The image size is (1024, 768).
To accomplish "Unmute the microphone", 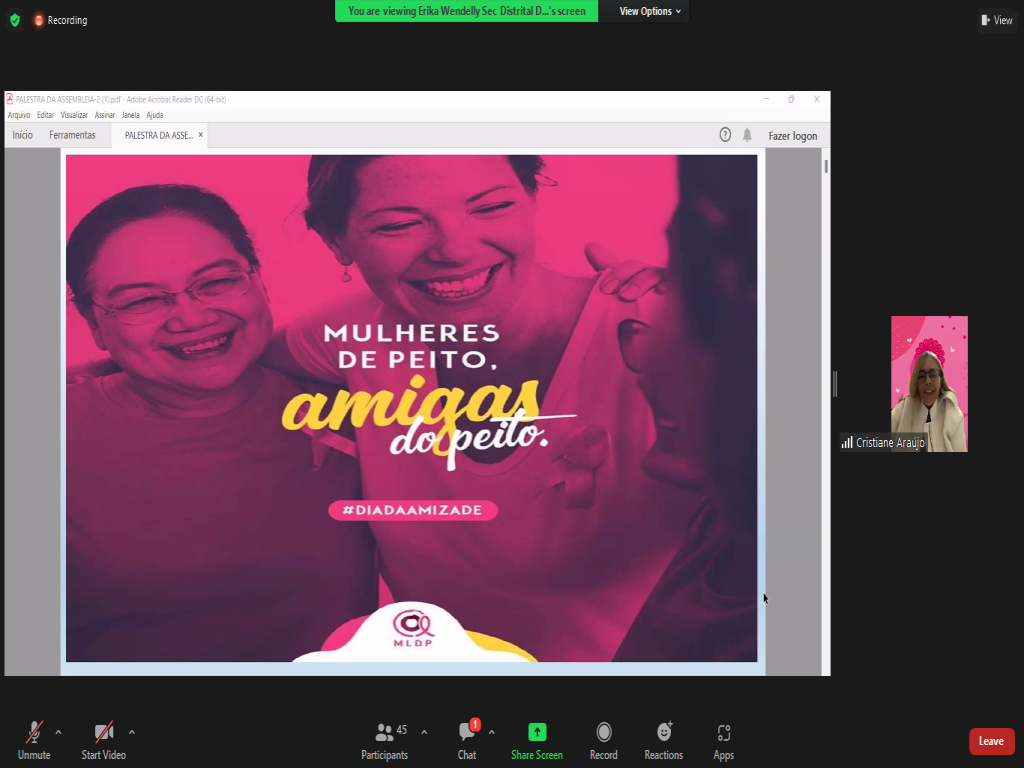I will click(34, 740).
